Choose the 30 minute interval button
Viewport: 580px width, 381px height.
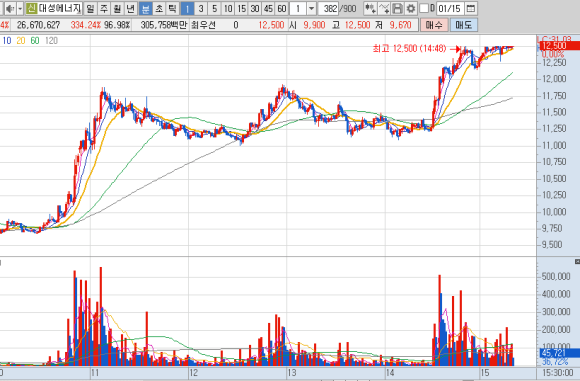tap(255, 8)
